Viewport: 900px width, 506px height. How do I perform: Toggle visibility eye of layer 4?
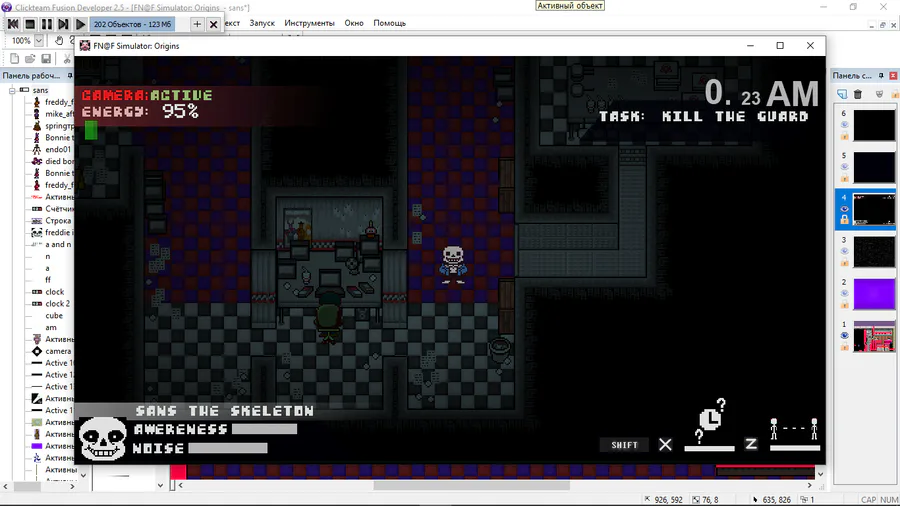(x=844, y=209)
